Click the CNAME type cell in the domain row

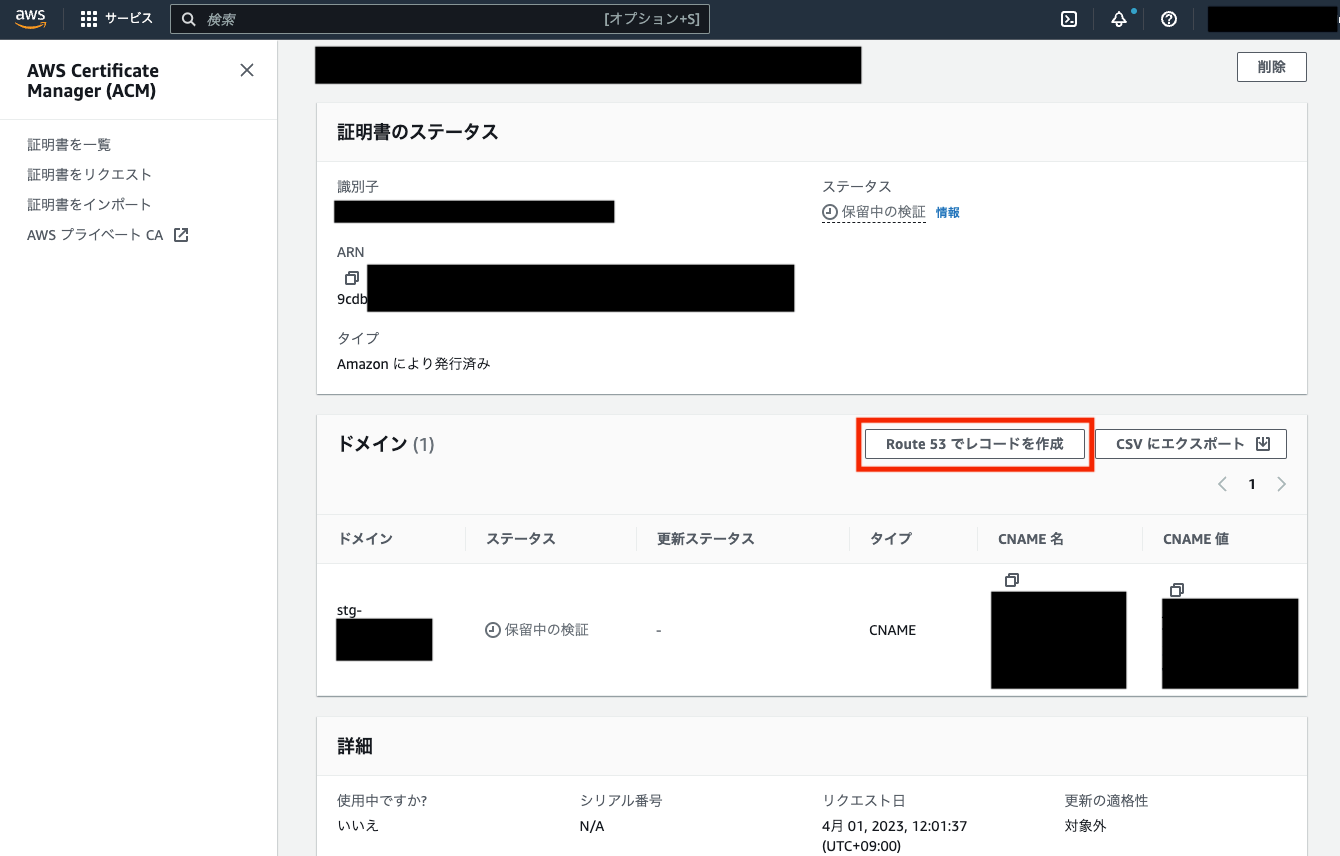point(893,630)
